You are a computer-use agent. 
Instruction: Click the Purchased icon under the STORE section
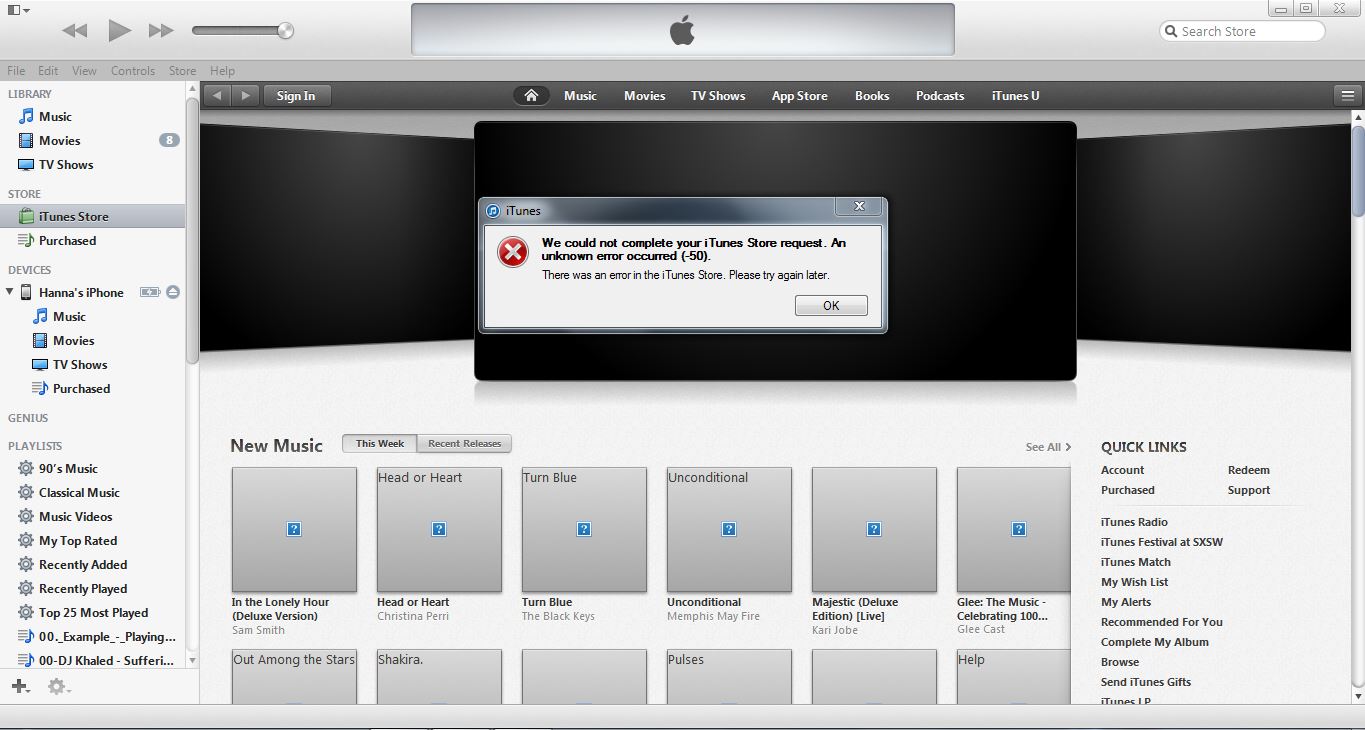click(x=26, y=241)
